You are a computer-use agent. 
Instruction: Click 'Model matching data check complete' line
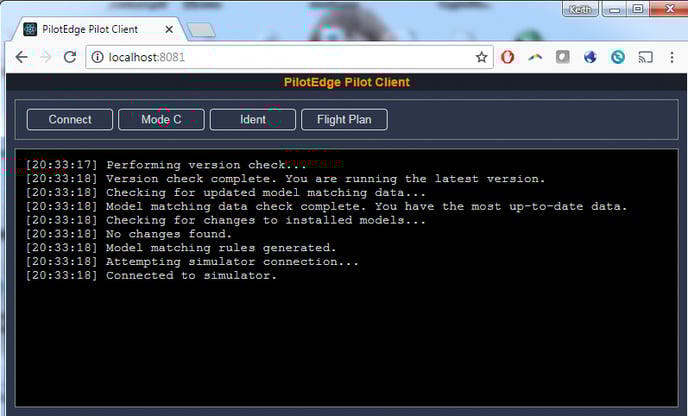coord(326,206)
